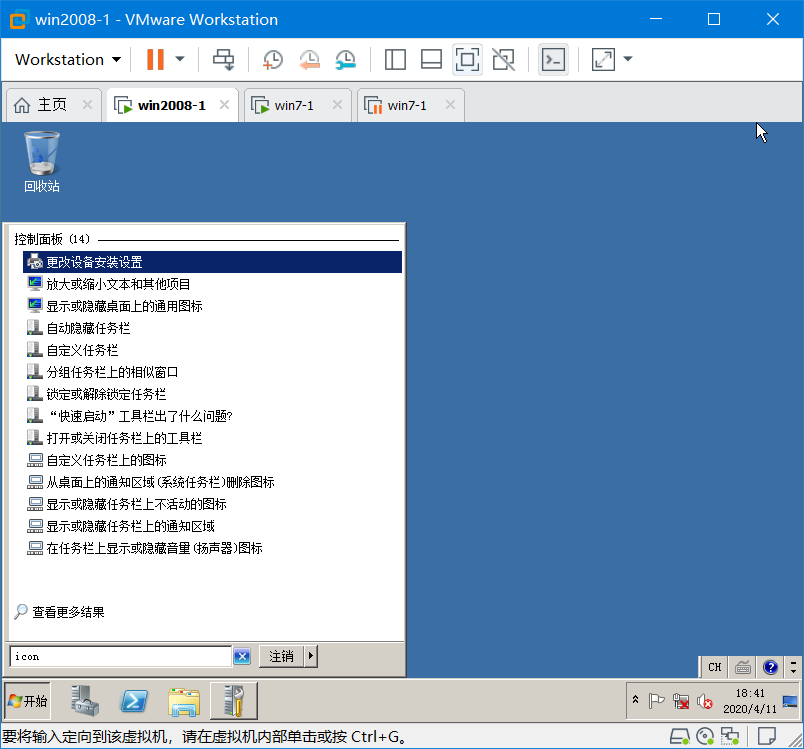Close the running win7-1 tab
The height and width of the screenshot is (749, 804).
coord(337,105)
